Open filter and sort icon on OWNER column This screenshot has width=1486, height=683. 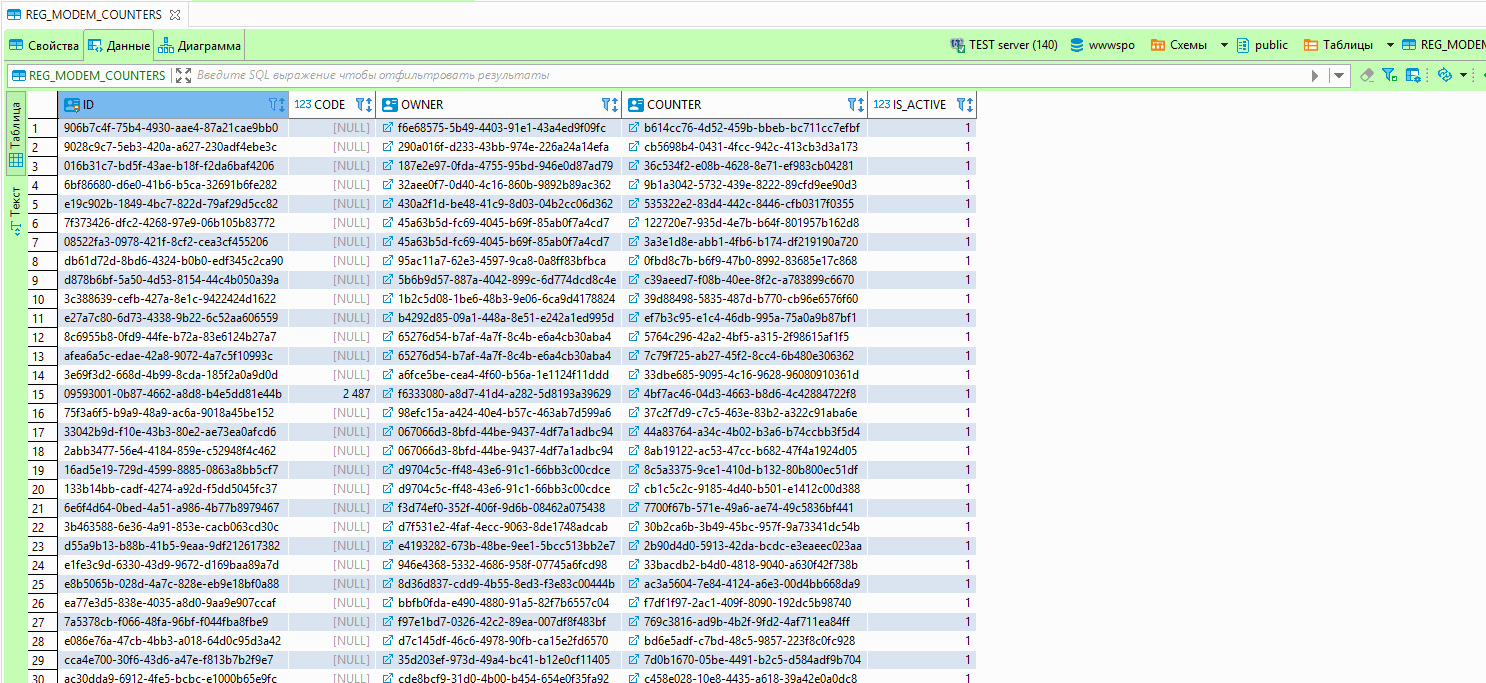tap(610, 104)
